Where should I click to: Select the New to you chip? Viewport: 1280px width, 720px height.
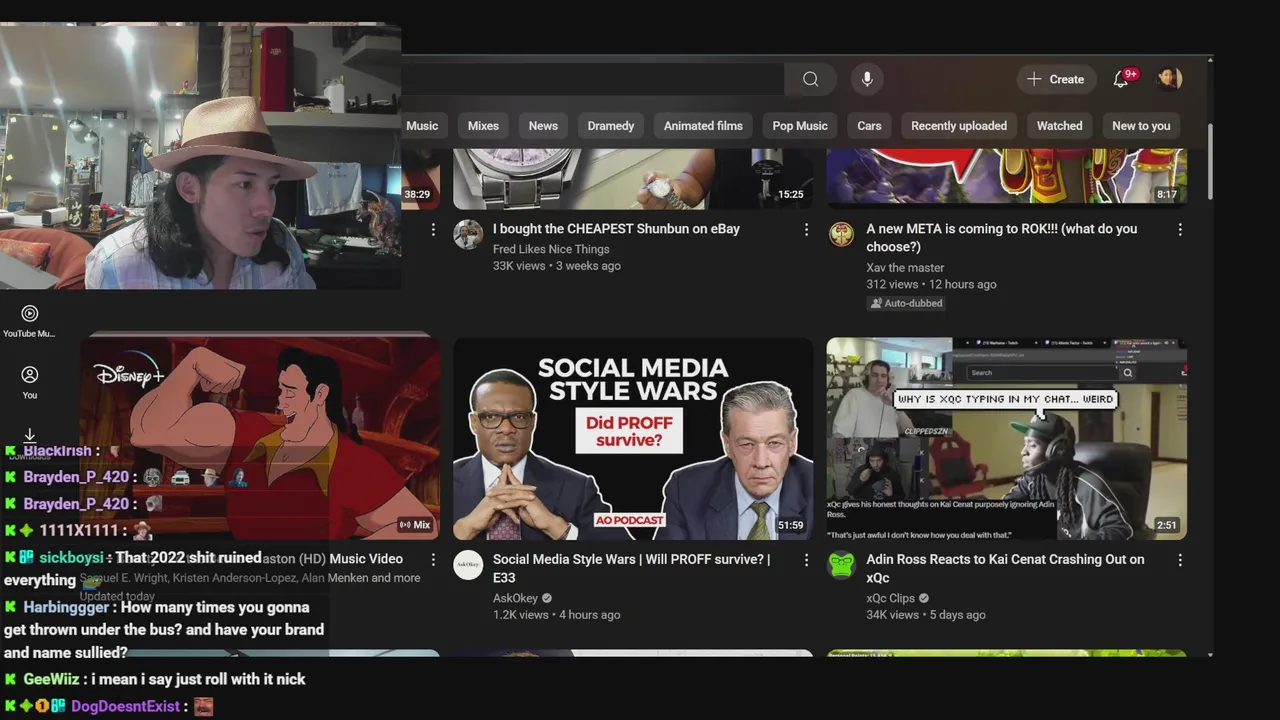[1141, 126]
